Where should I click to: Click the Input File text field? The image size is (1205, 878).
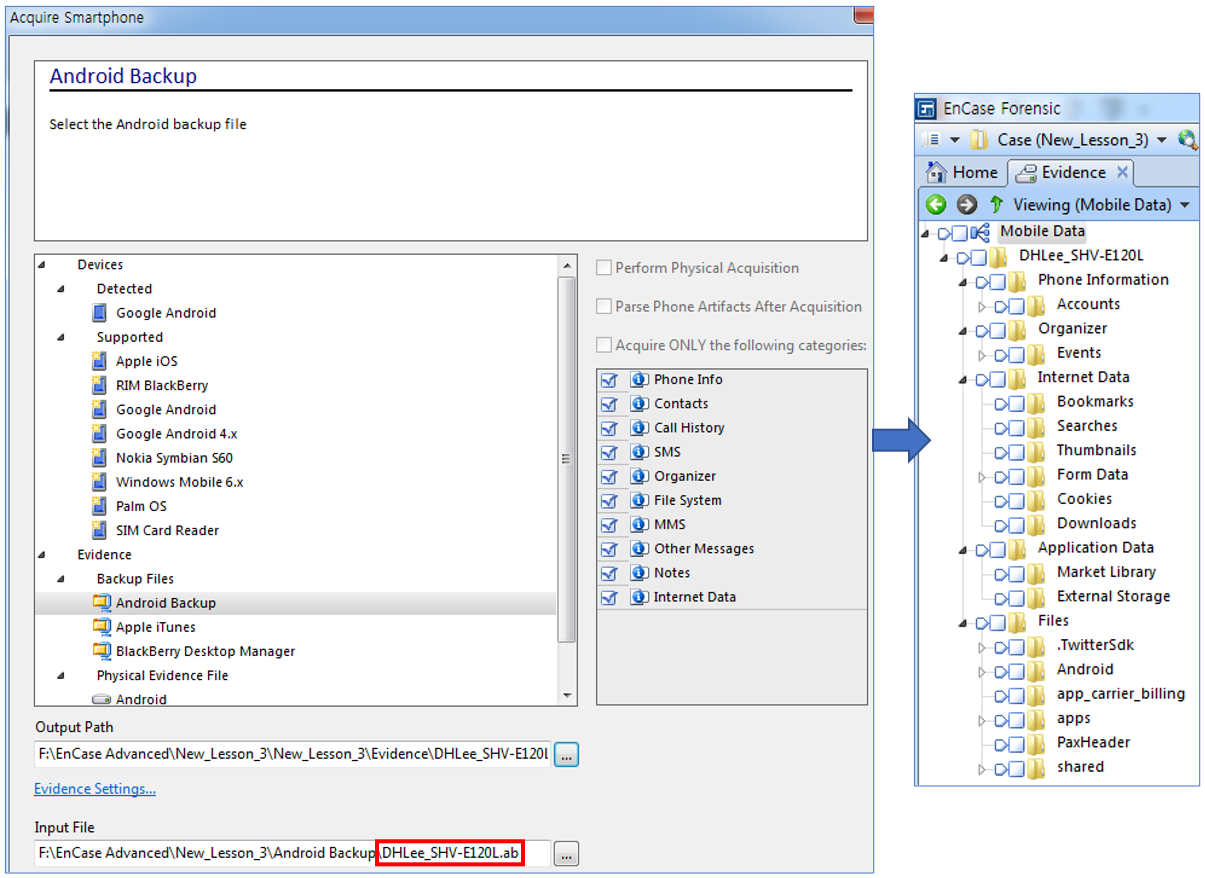(x=293, y=854)
